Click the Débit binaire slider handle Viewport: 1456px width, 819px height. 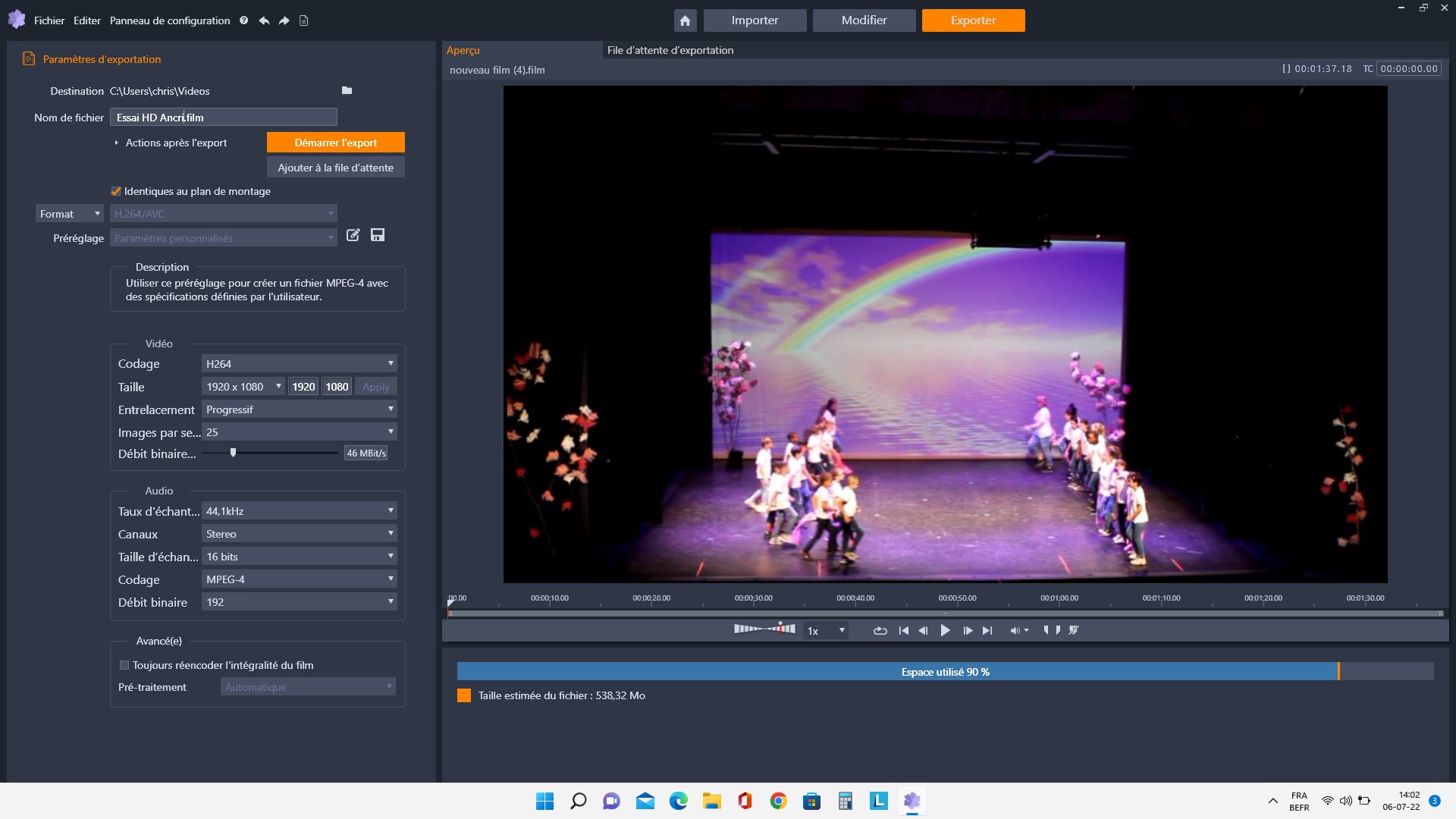click(x=233, y=453)
